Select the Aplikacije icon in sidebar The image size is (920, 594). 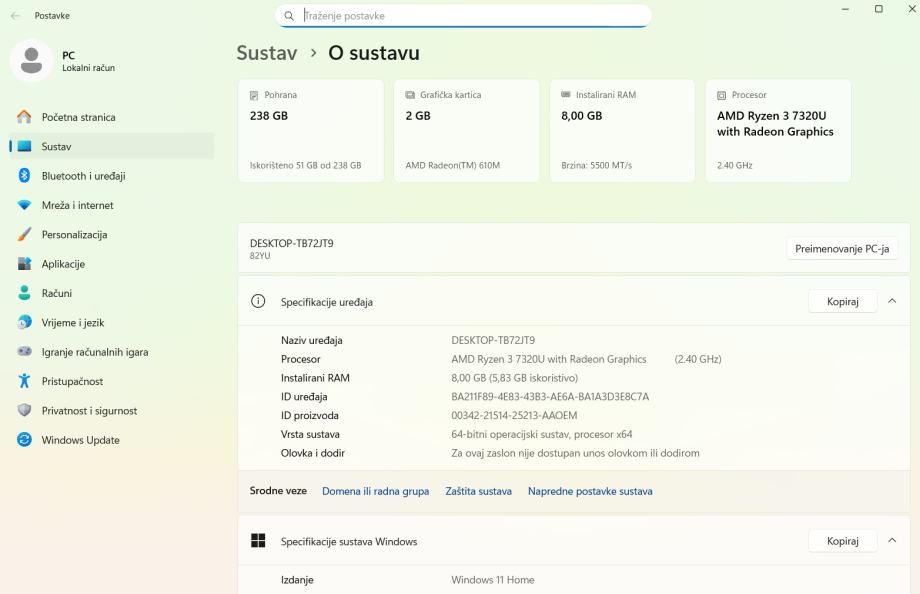coord(25,264)
